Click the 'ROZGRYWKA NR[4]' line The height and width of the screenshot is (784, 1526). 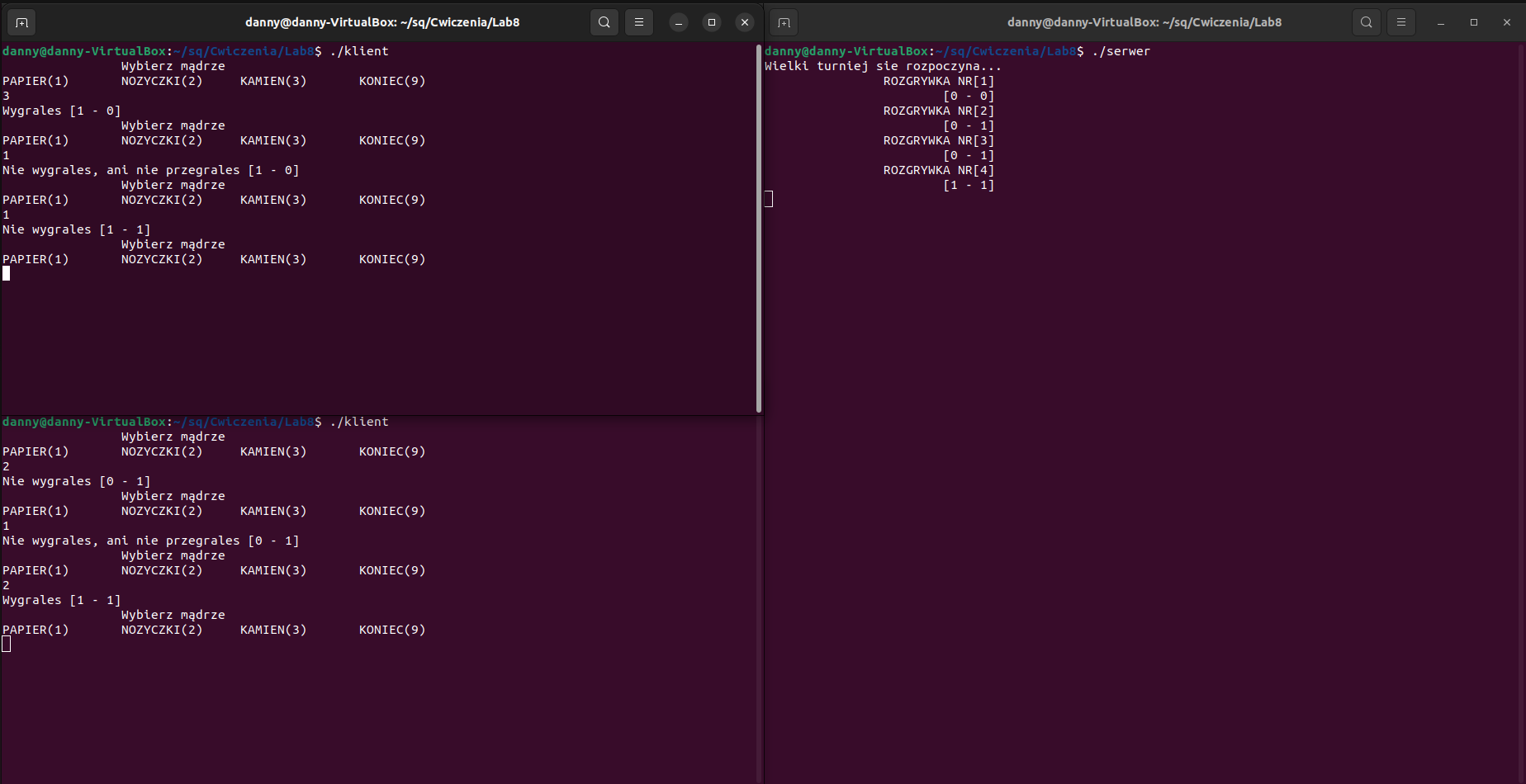pos(939,170)
